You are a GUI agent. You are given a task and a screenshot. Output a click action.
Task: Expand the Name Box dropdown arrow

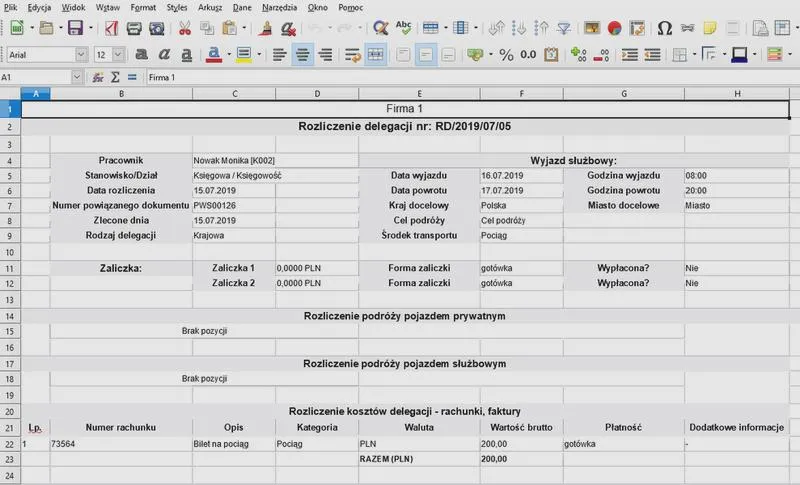77,77
